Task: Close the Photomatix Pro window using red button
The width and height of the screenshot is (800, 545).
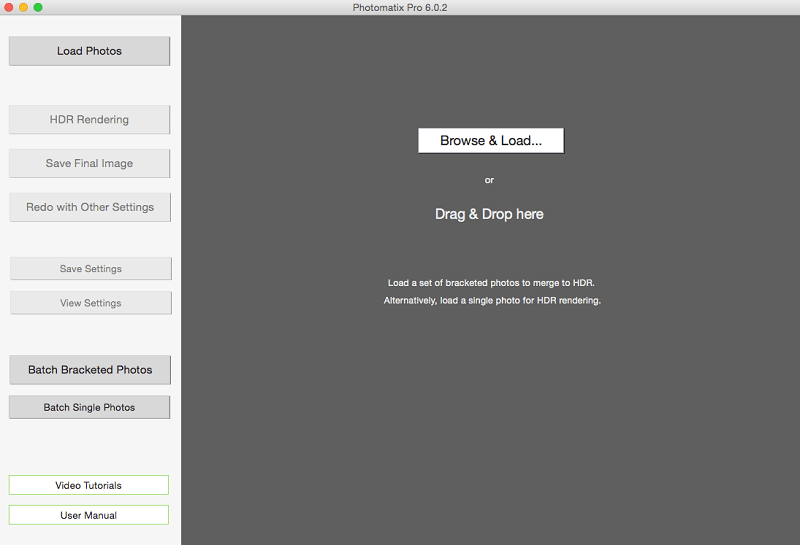Action: (9, 7)
